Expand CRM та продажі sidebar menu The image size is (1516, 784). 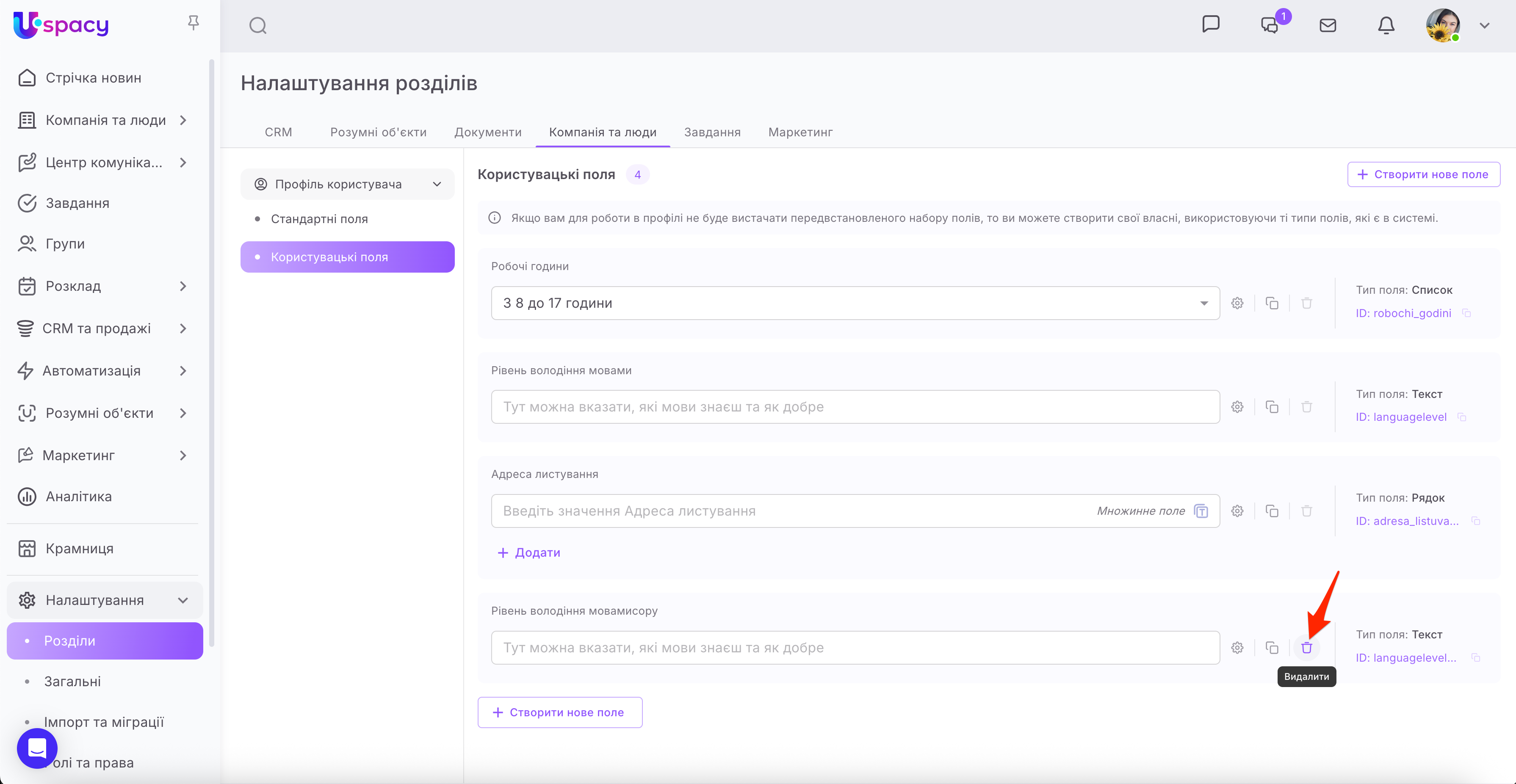tap(183, 328)
